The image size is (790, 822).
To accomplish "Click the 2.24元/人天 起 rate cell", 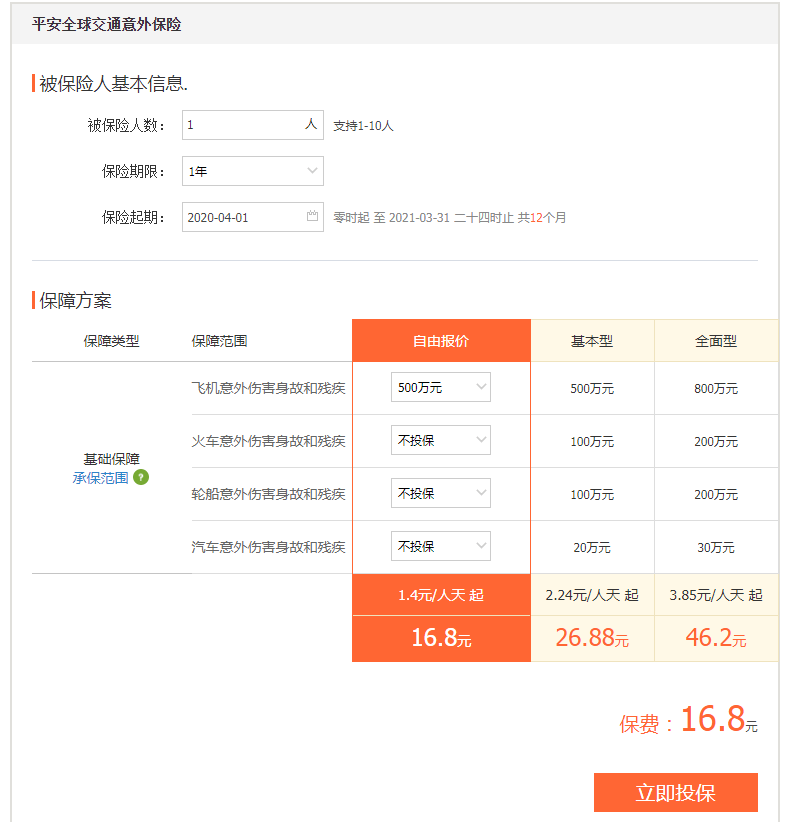I will tap(592, 595).
